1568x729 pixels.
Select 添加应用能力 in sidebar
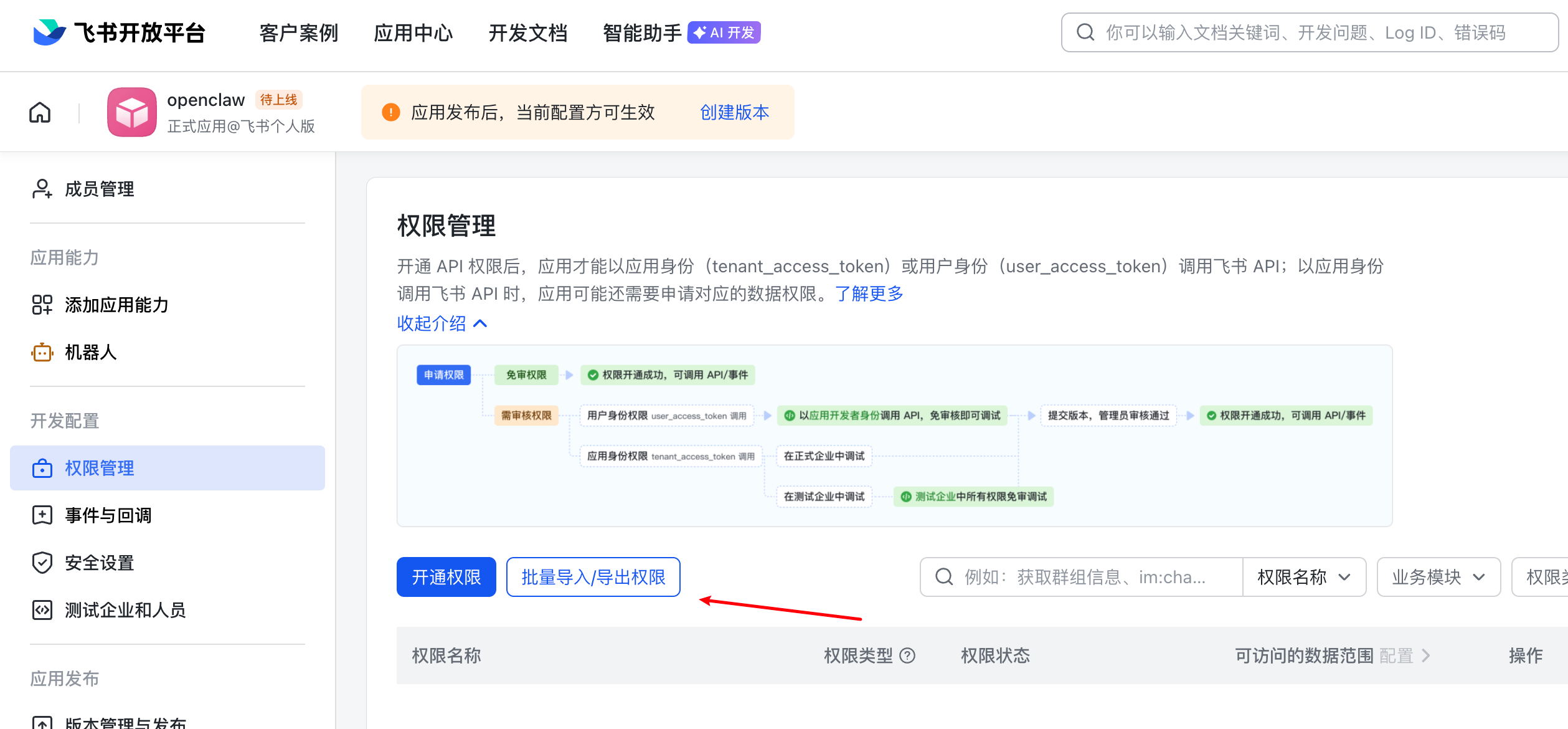pos(168,305)
